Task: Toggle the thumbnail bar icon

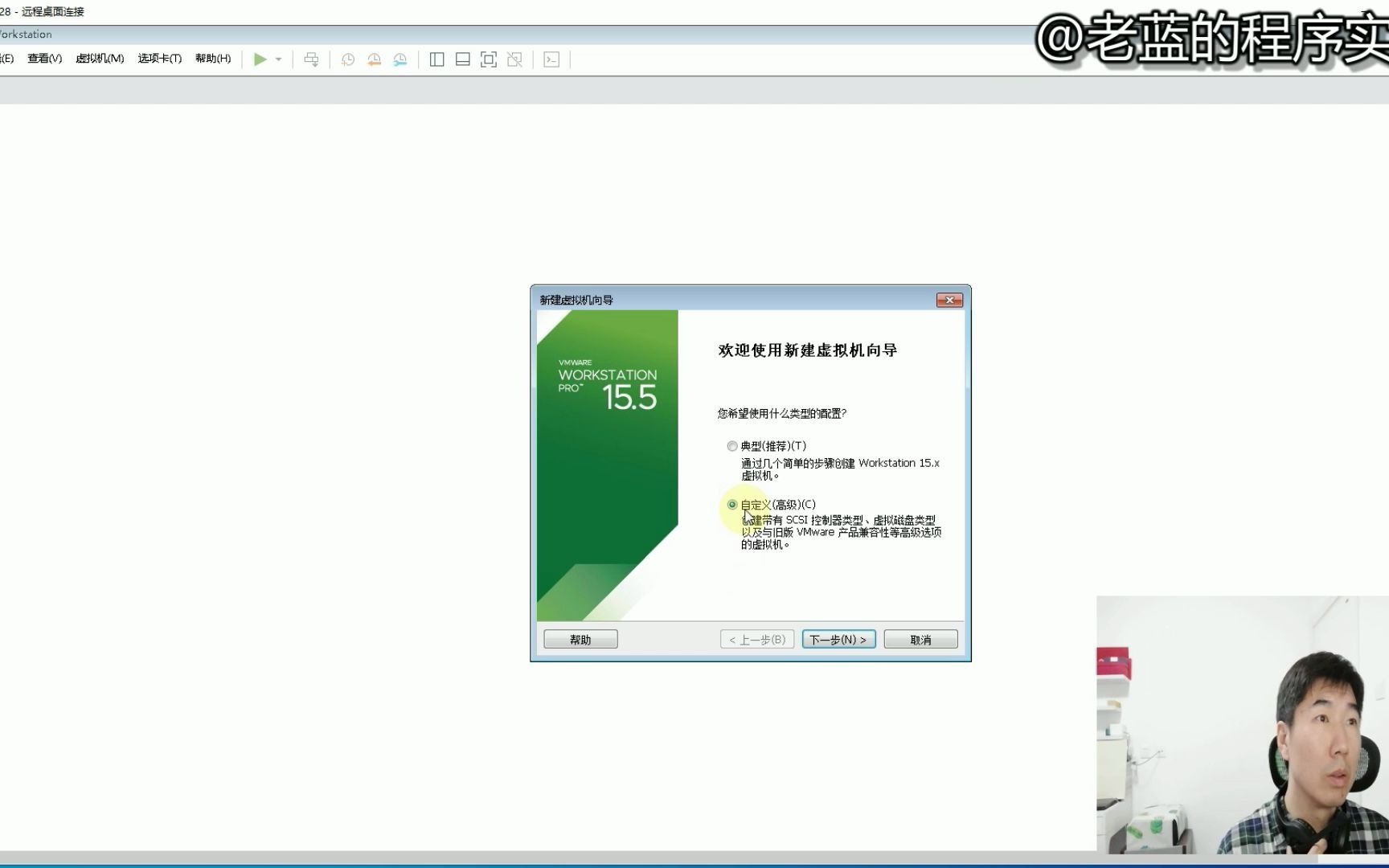Action: point(463,59)
